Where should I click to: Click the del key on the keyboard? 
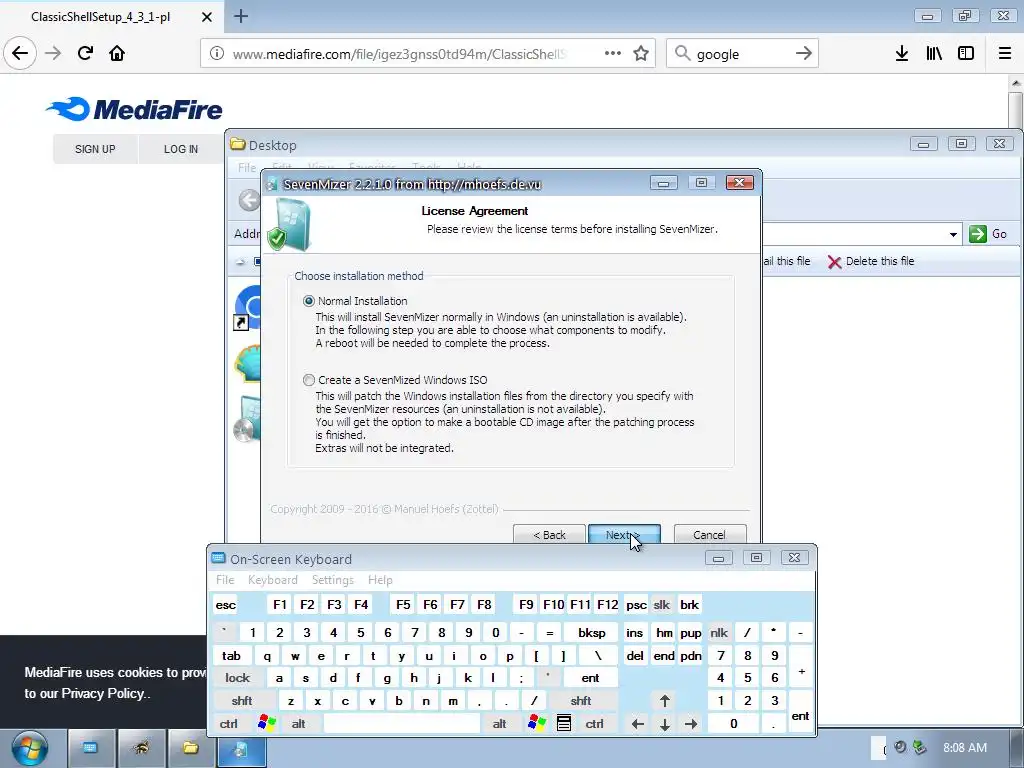click(635, 656)
